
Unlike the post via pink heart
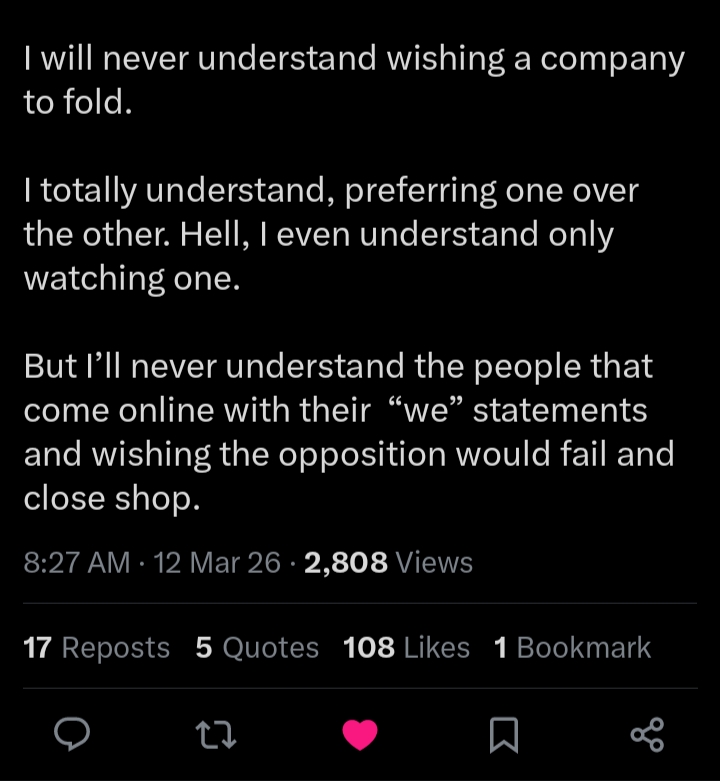pos(360,736)
